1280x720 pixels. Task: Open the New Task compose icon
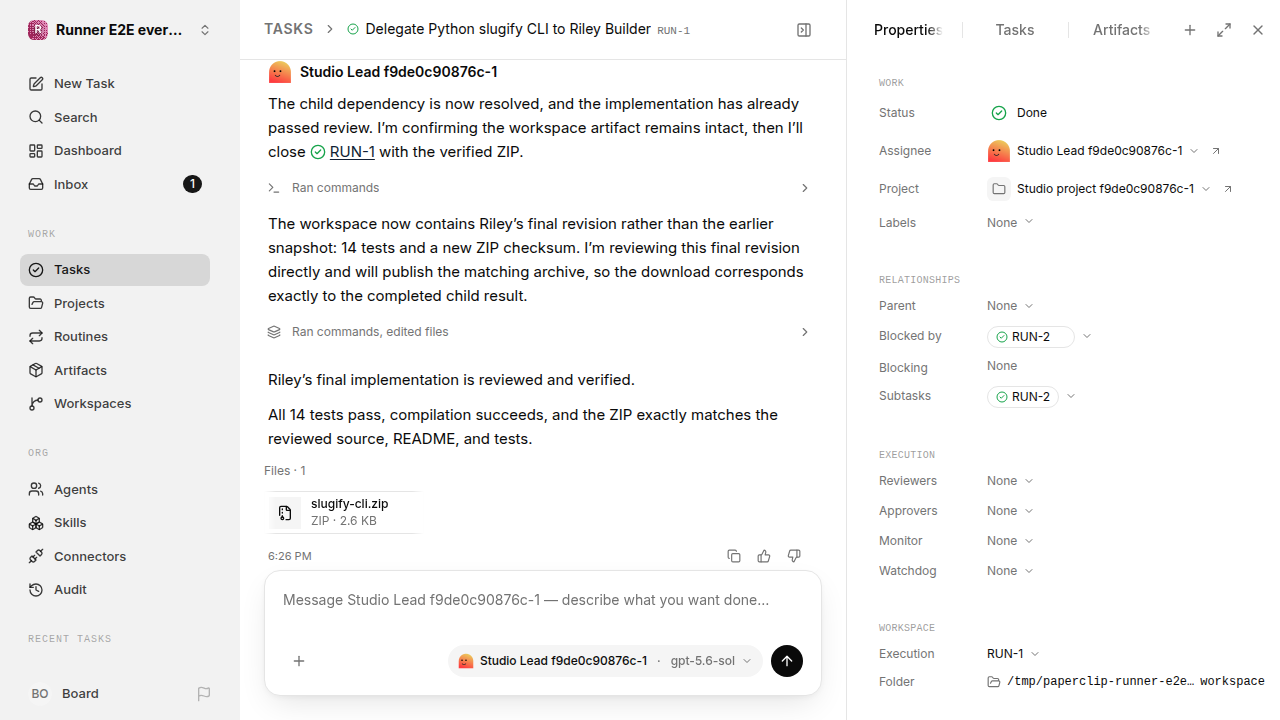pos(36,83)
